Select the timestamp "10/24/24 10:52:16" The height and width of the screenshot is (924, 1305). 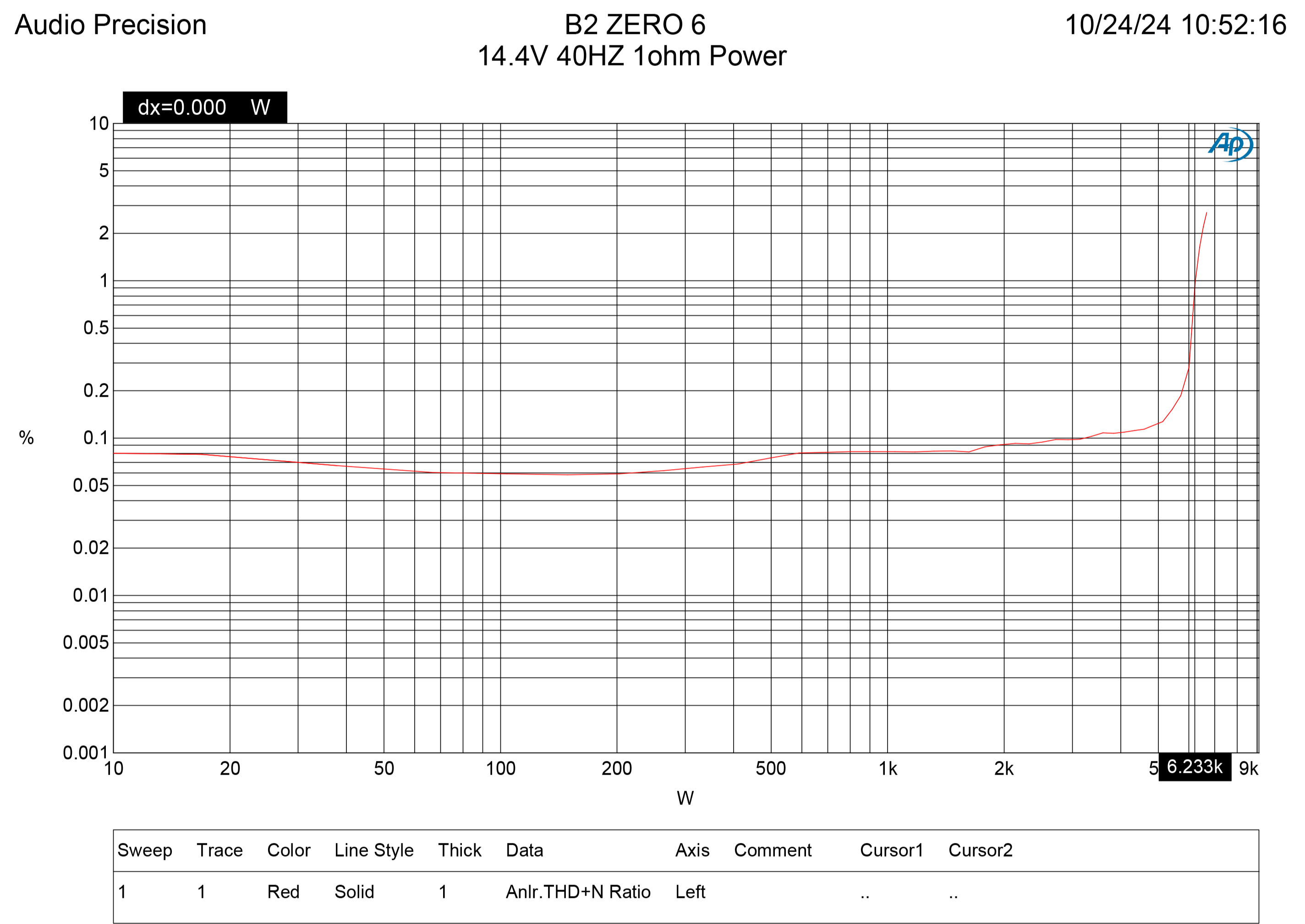(1175, 25)
